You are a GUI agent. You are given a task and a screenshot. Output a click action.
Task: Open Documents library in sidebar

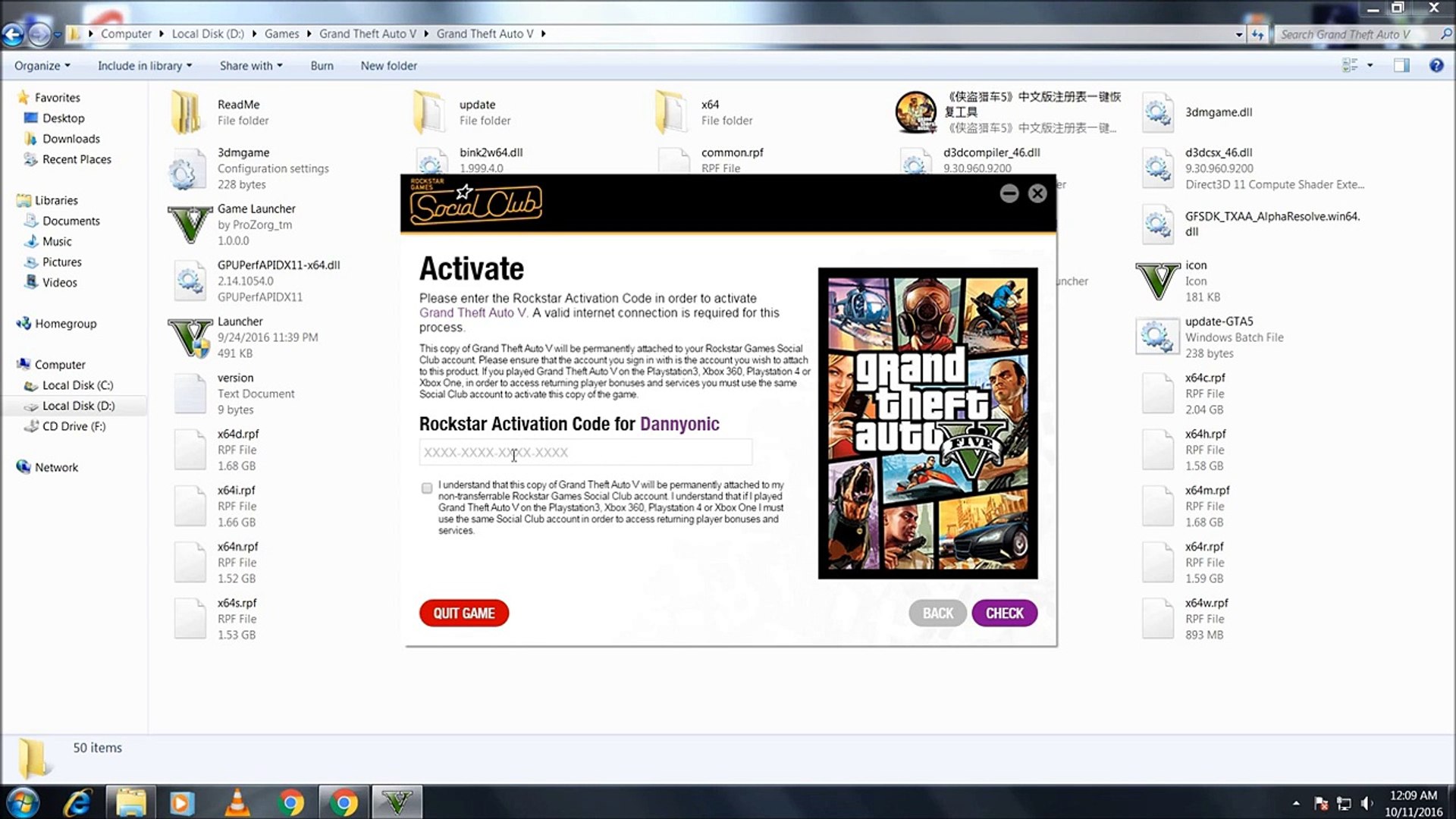[x=71, y=221]
